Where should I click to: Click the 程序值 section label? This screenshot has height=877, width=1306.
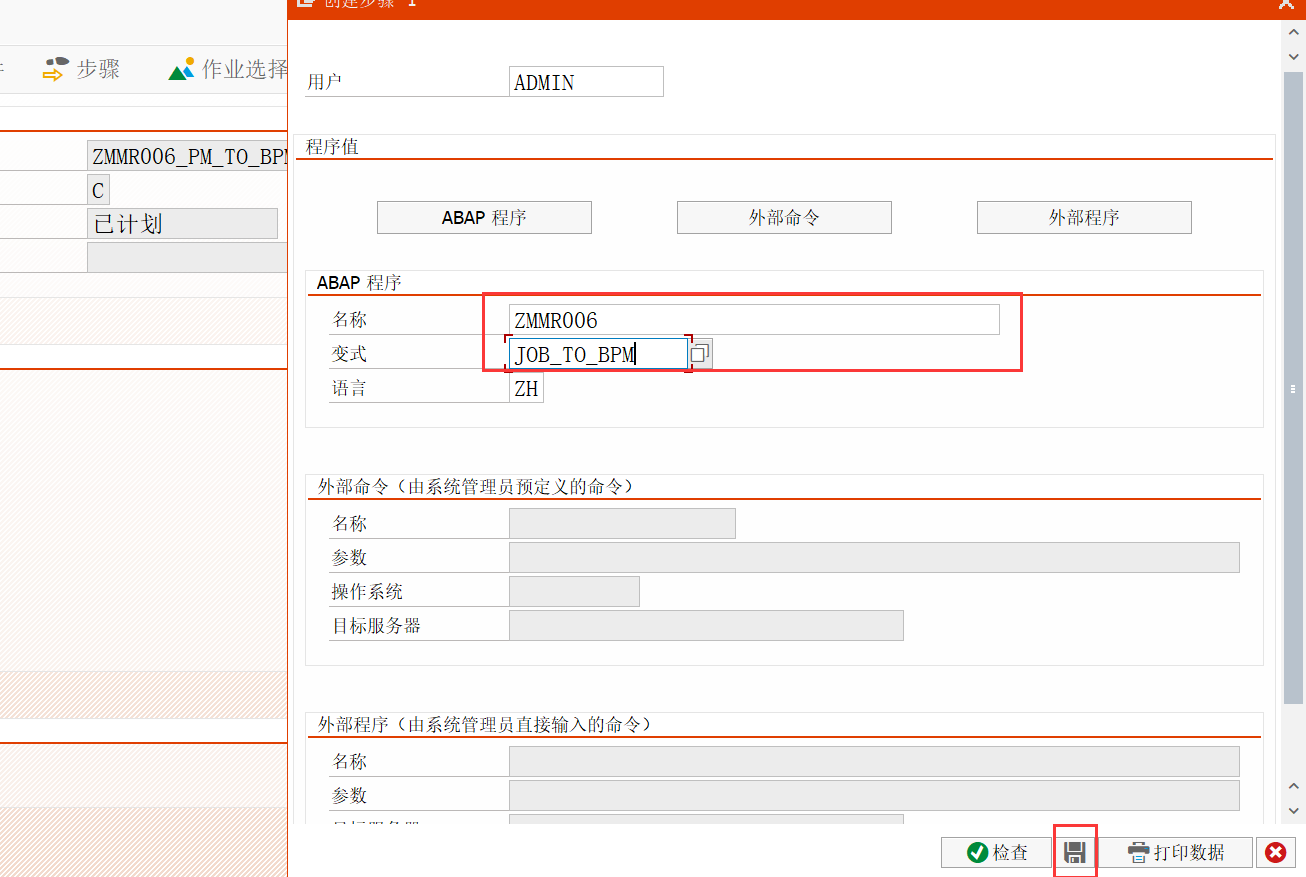coord(333,147)
